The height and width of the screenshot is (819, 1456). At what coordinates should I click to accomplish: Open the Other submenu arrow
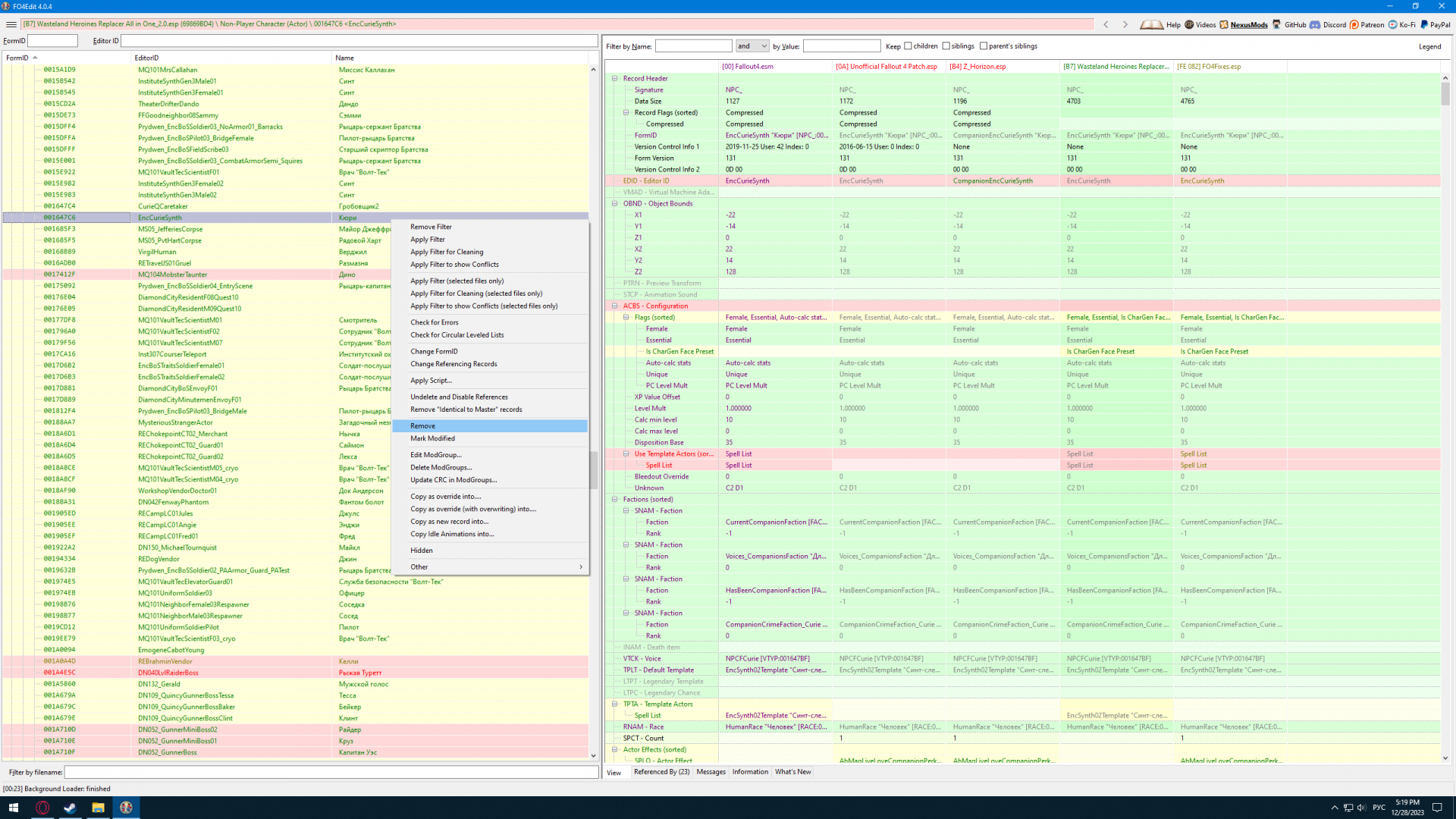[581, 567]
